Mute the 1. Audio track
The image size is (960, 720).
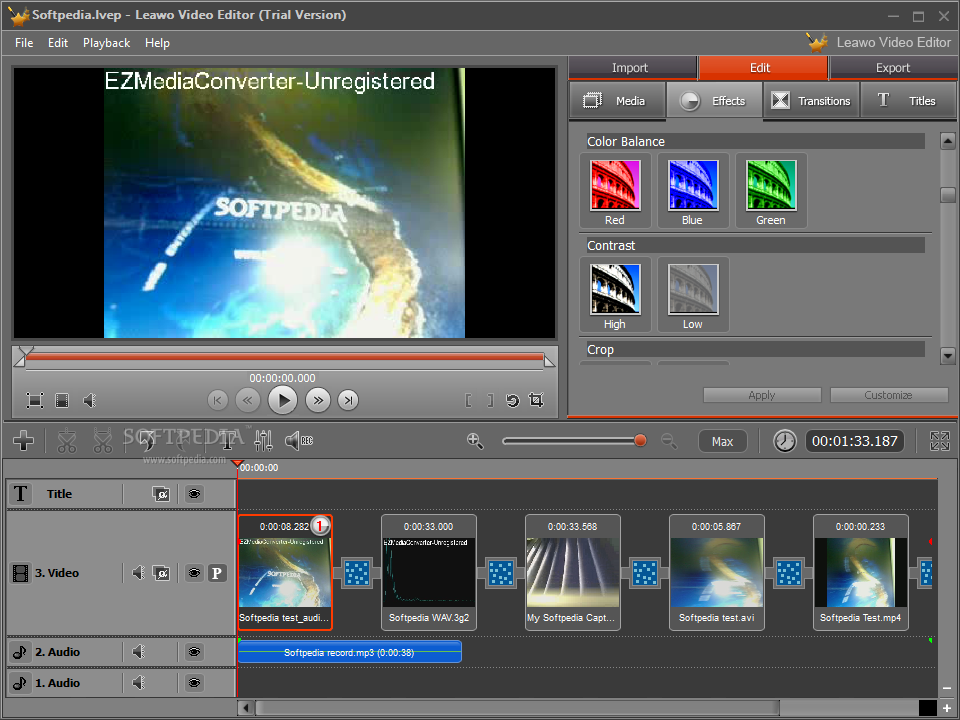(139, 682)
